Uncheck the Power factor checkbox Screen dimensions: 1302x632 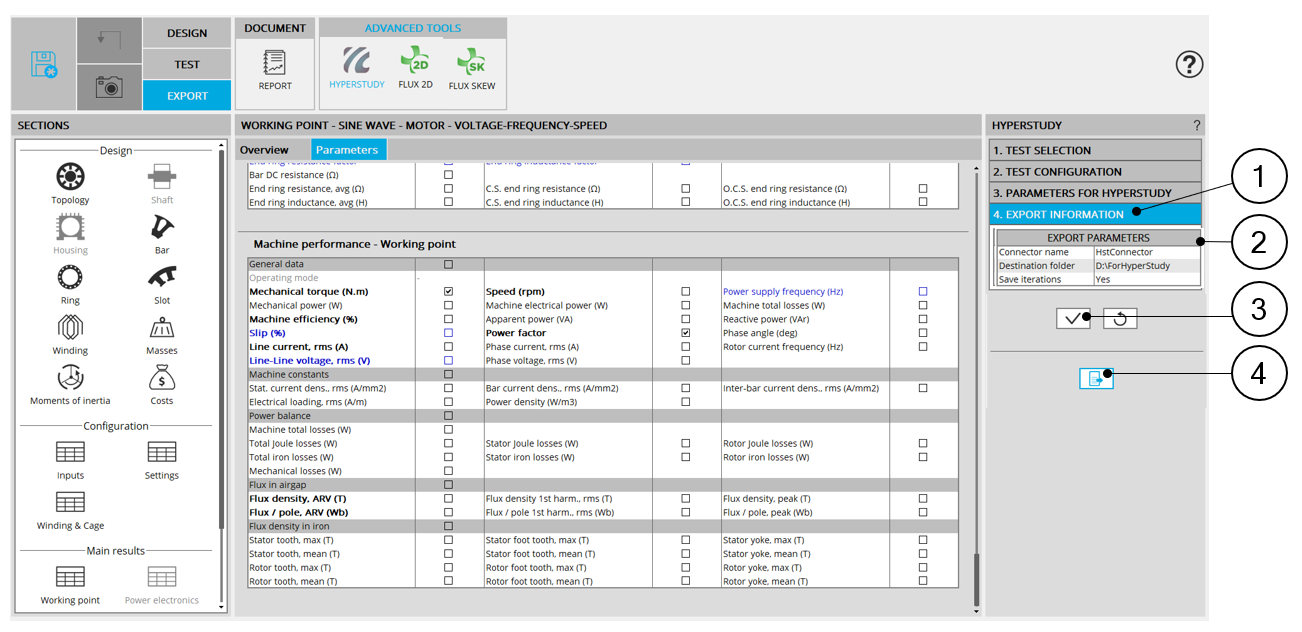tap(685, 333)
